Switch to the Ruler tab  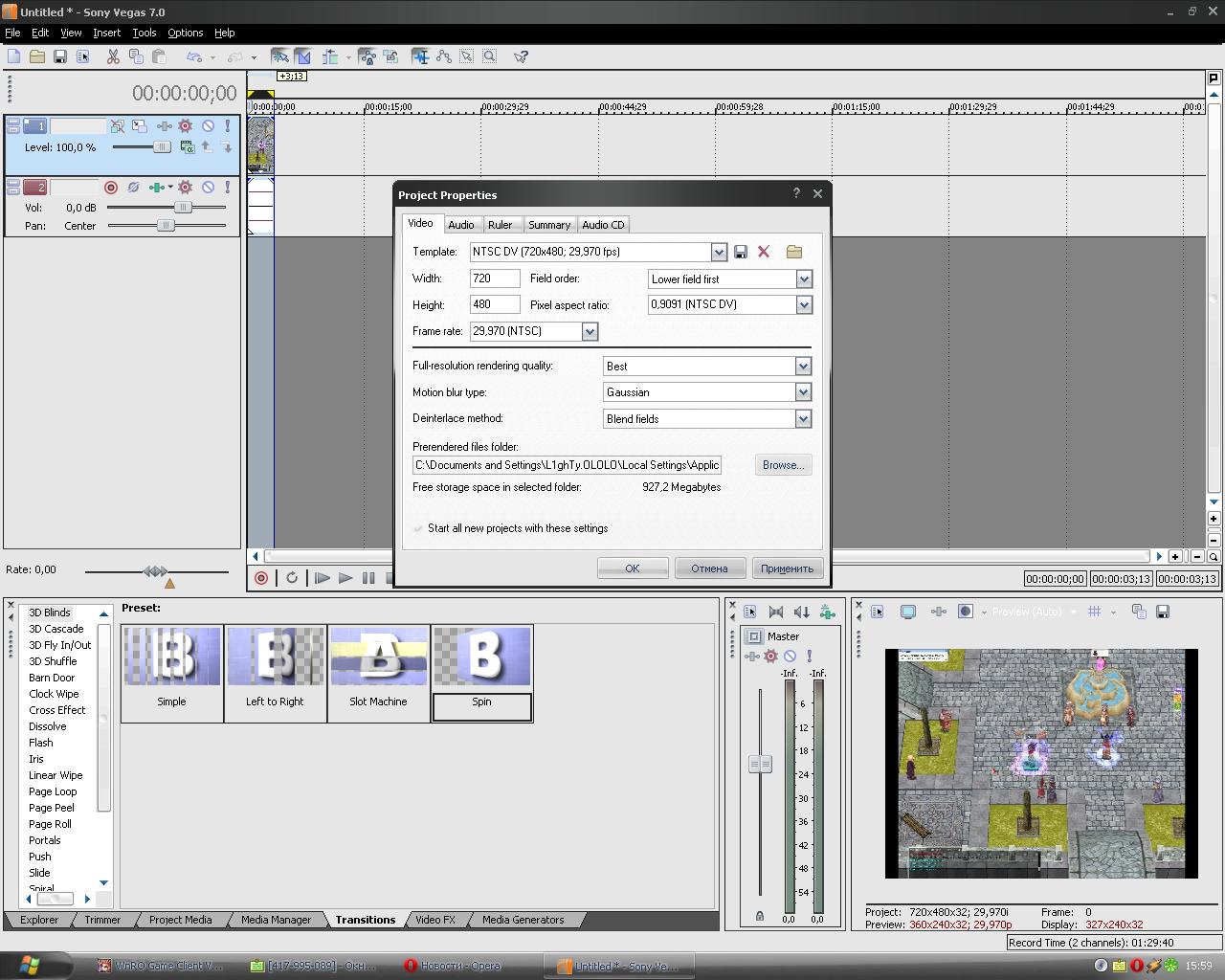point(500,225)
